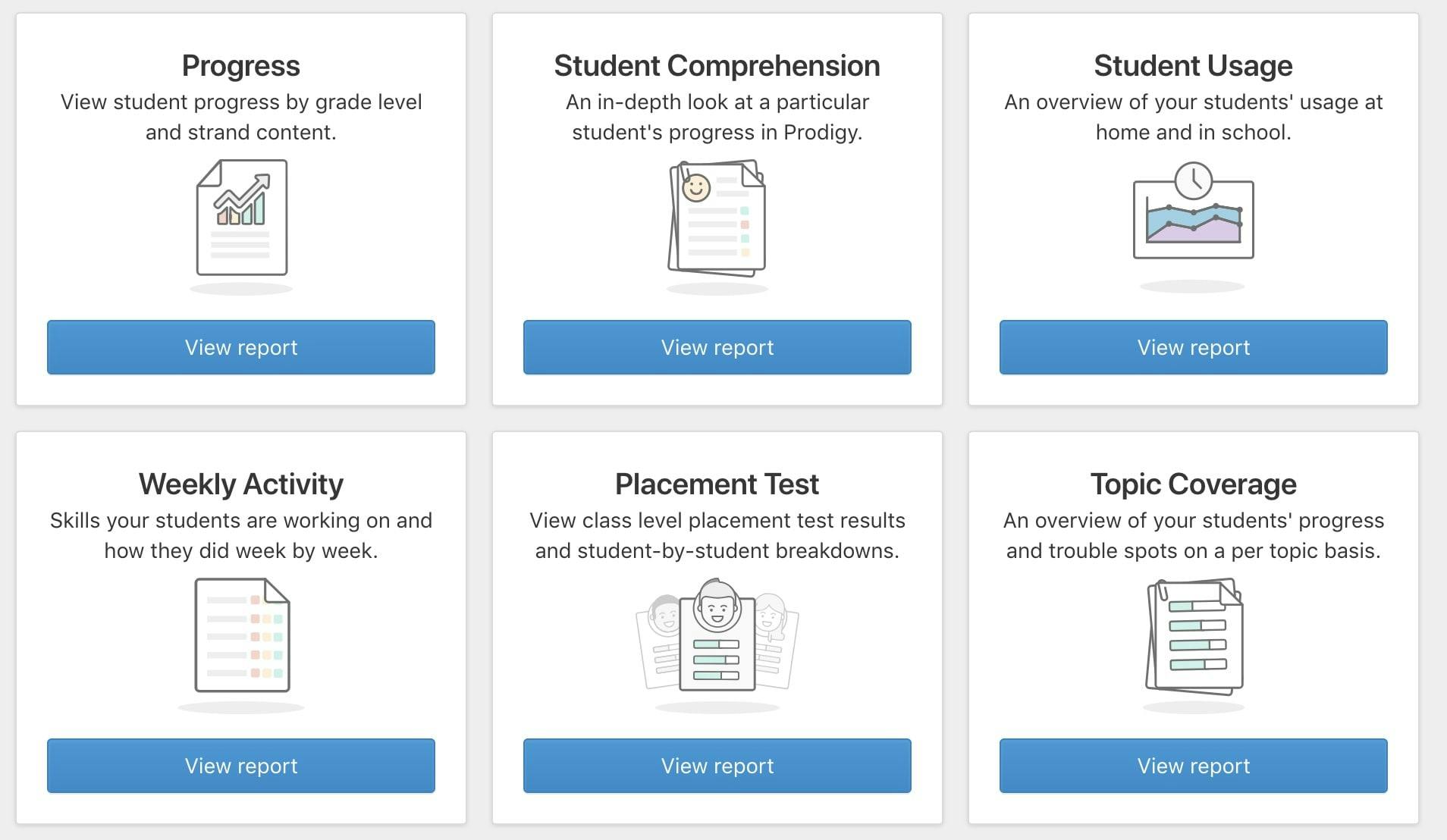
Task: Click the Student Comprehension smiley document icon
Action: [x=717, y=218]
